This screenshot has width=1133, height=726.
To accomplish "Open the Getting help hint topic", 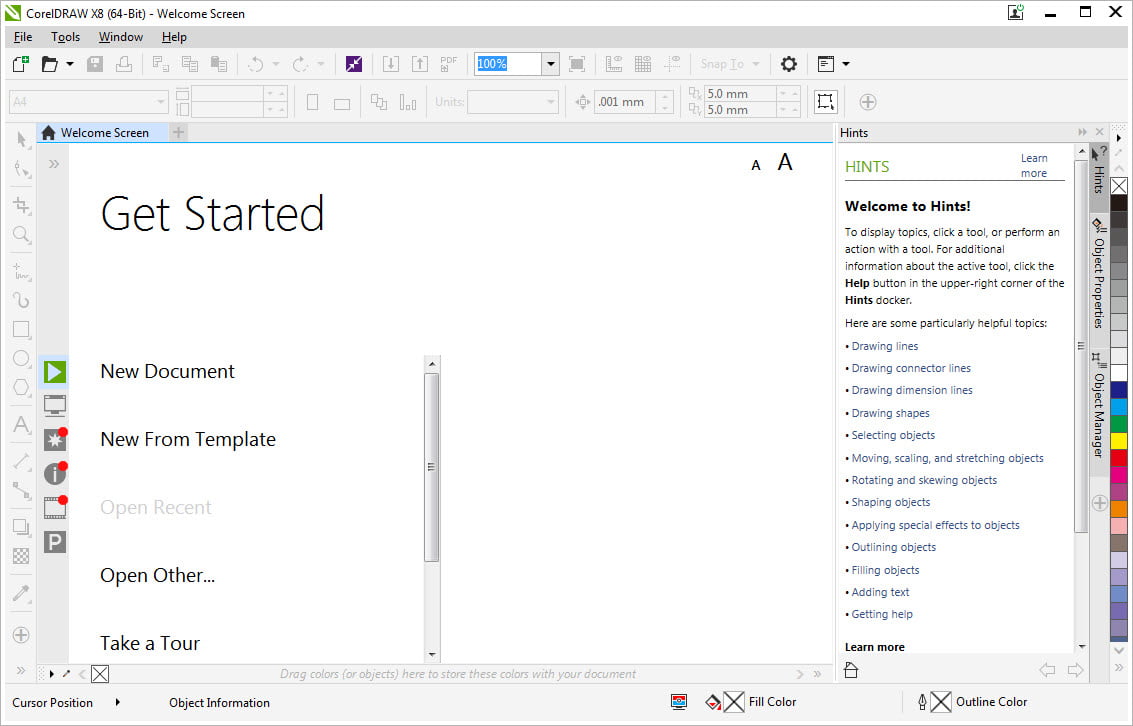I will [882, 614].
